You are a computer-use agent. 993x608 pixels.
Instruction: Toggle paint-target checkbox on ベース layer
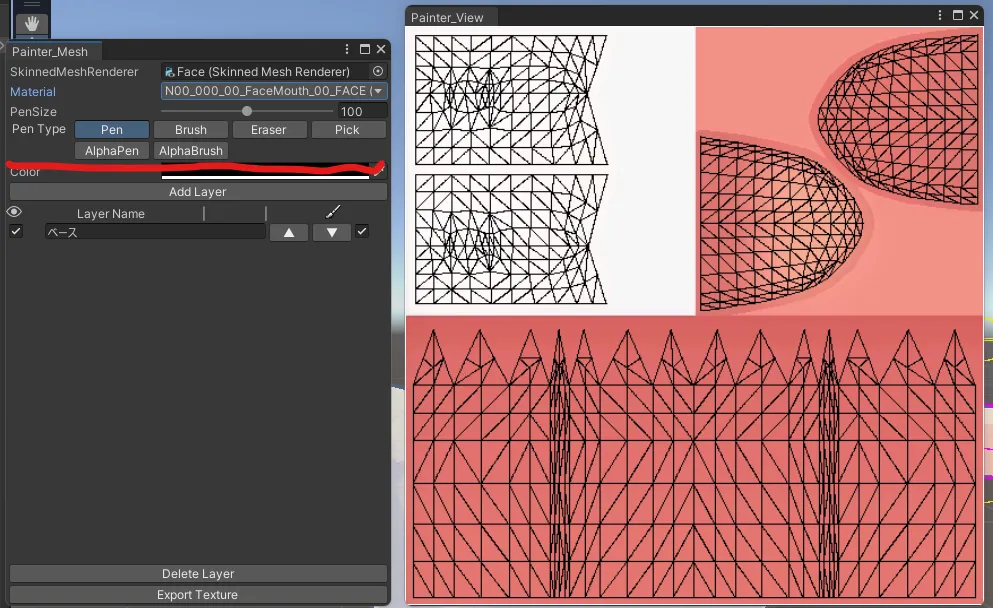[362, 232]
